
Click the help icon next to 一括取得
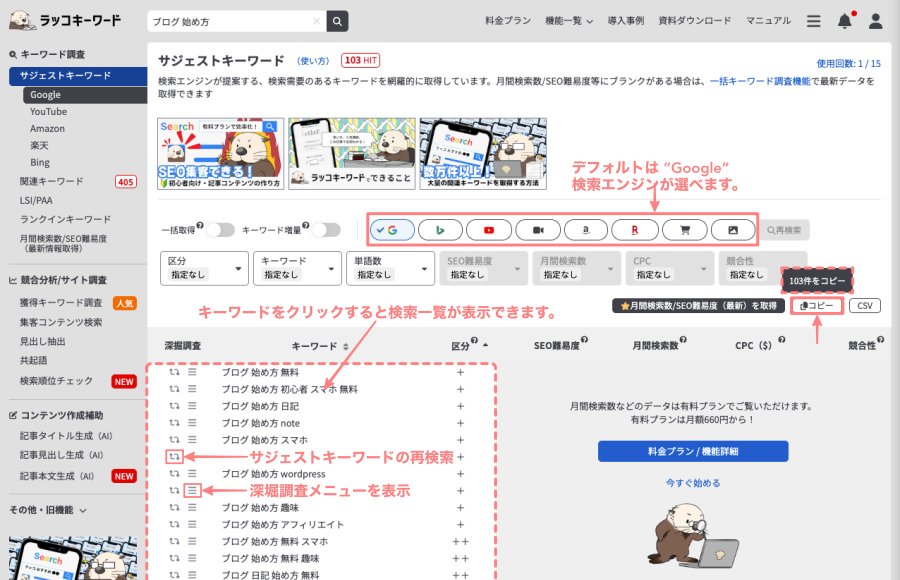coord(200,225)
